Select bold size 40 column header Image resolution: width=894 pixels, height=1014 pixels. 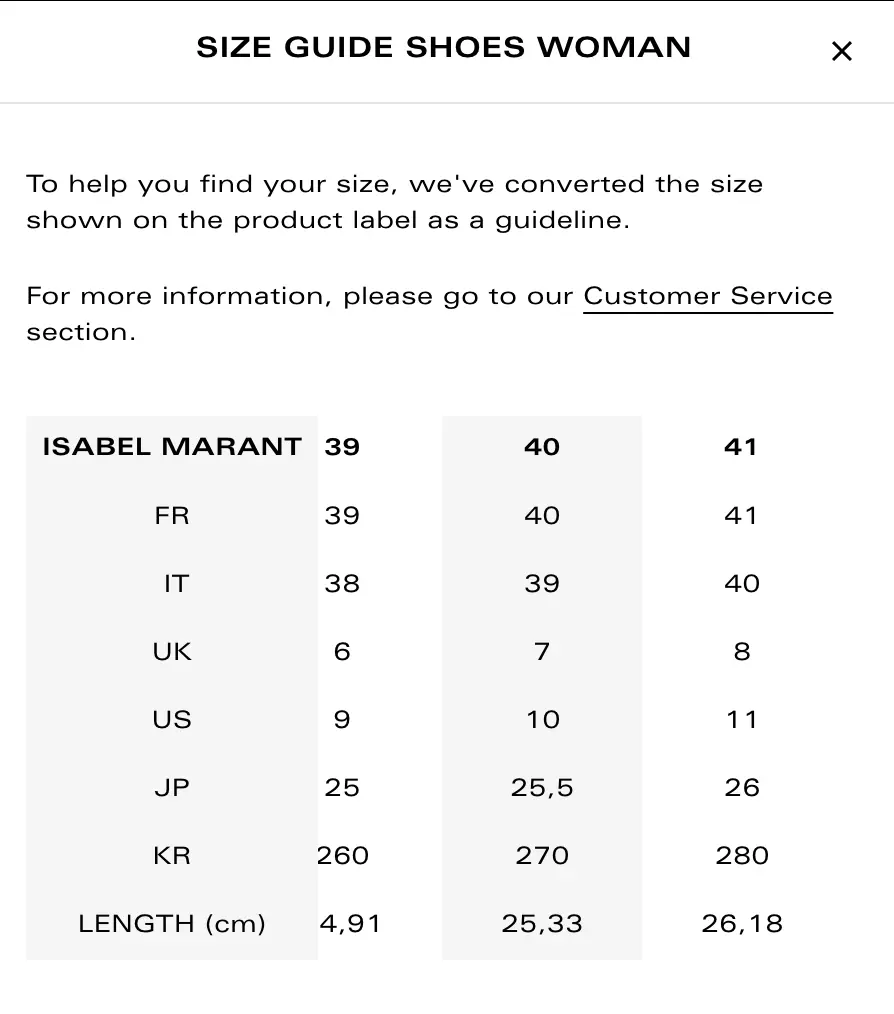(x=541, y=447)
